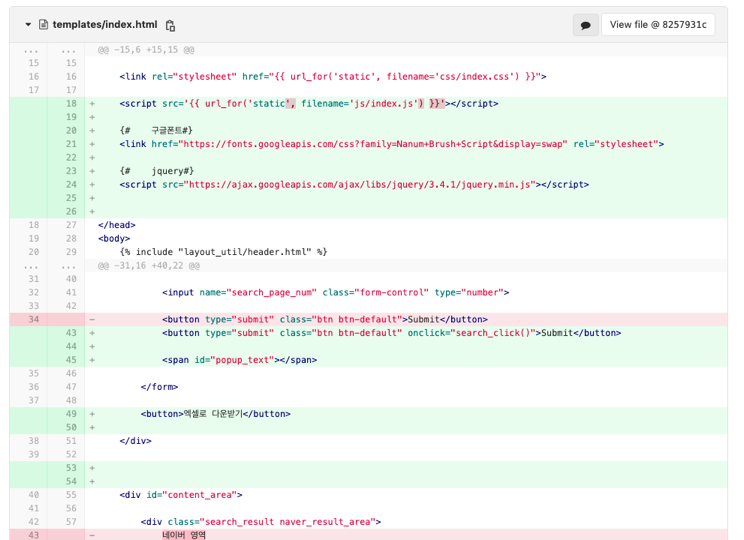Image resolution: width=744 pixels, height=540 pixels.
Task: Select new line number 49
Action: pyautogui.click(x=71, y=414)
